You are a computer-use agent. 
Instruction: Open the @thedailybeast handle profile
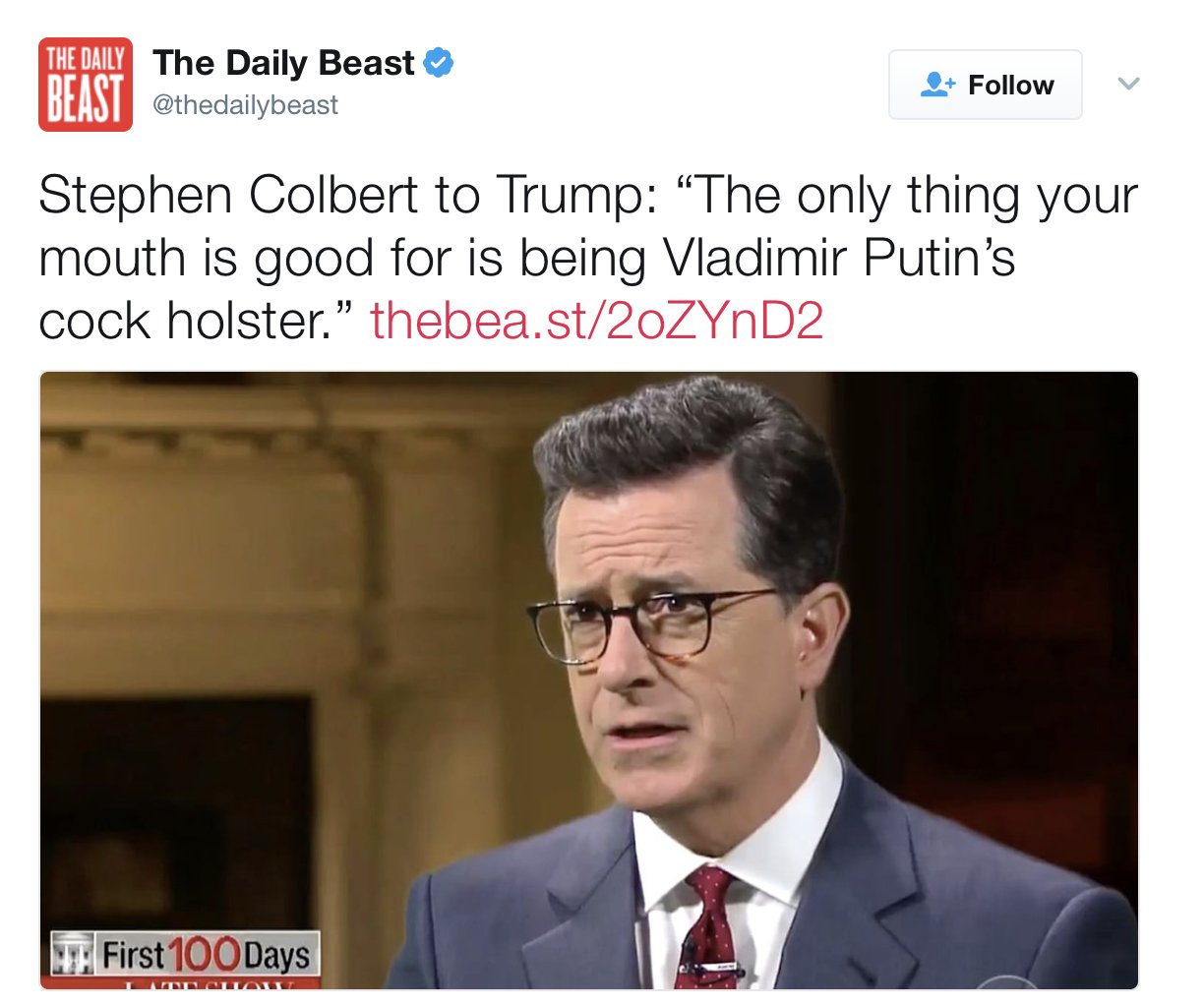coord(245,104)
